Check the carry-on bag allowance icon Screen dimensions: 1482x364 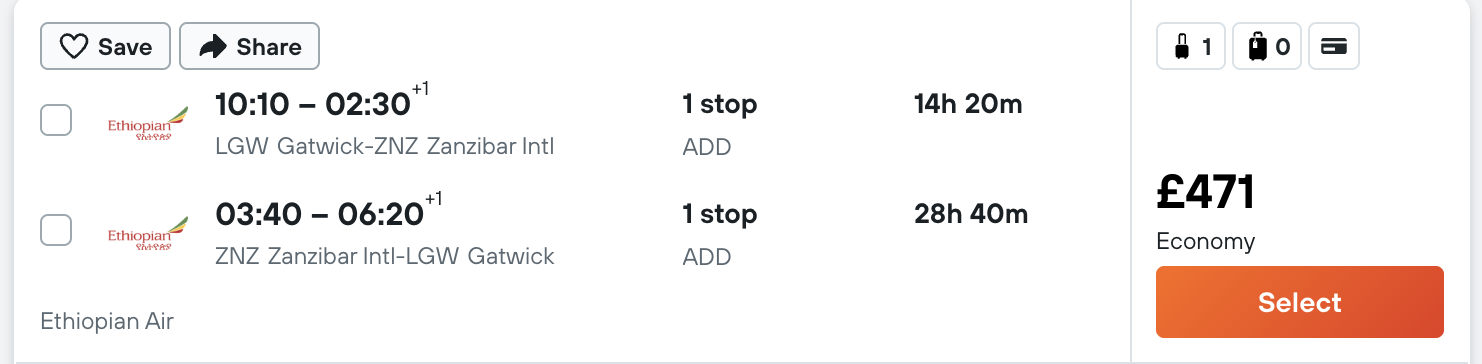click(1191, 46)
